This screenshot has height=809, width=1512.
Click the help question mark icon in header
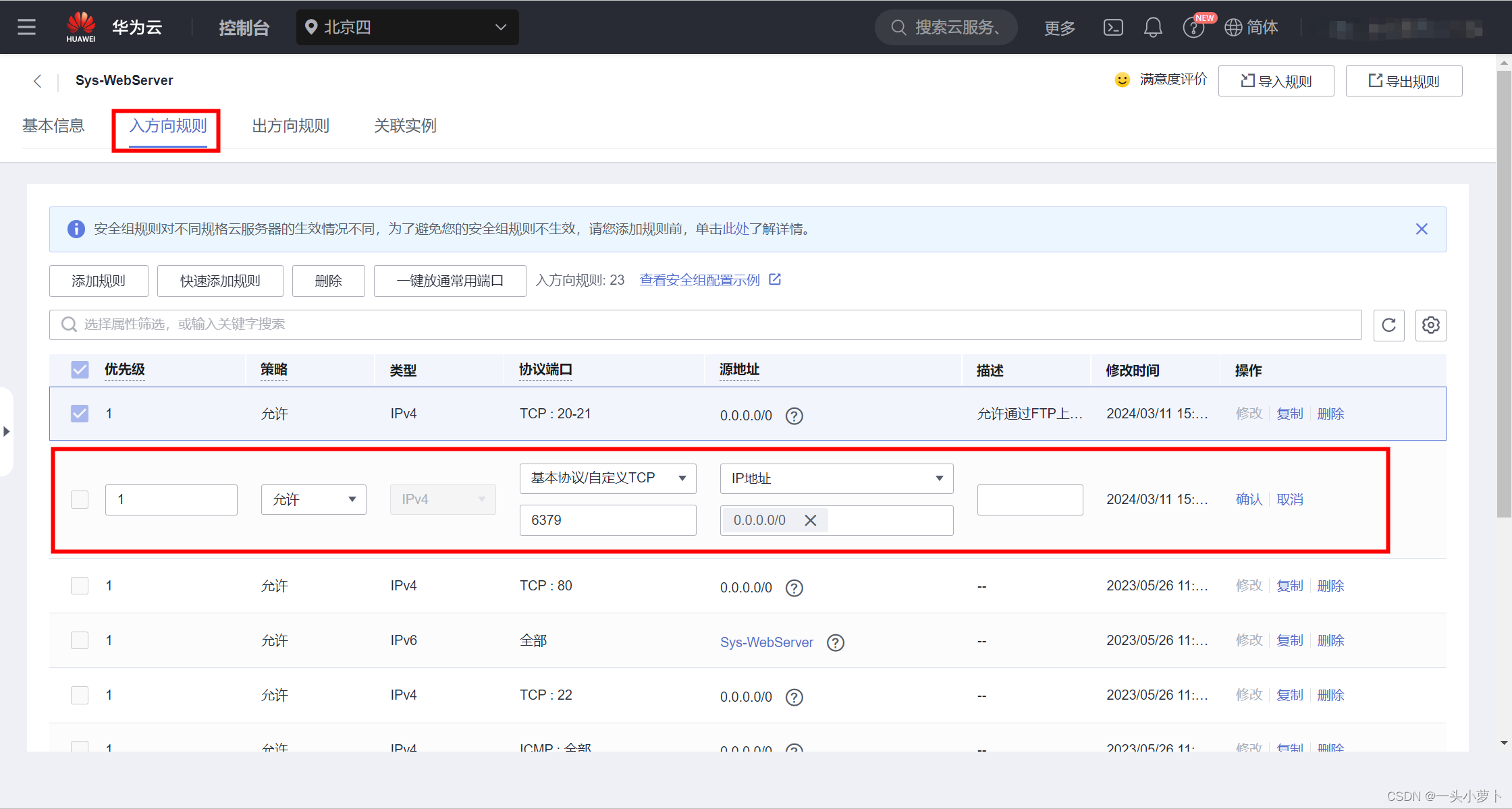(1193, 28)
